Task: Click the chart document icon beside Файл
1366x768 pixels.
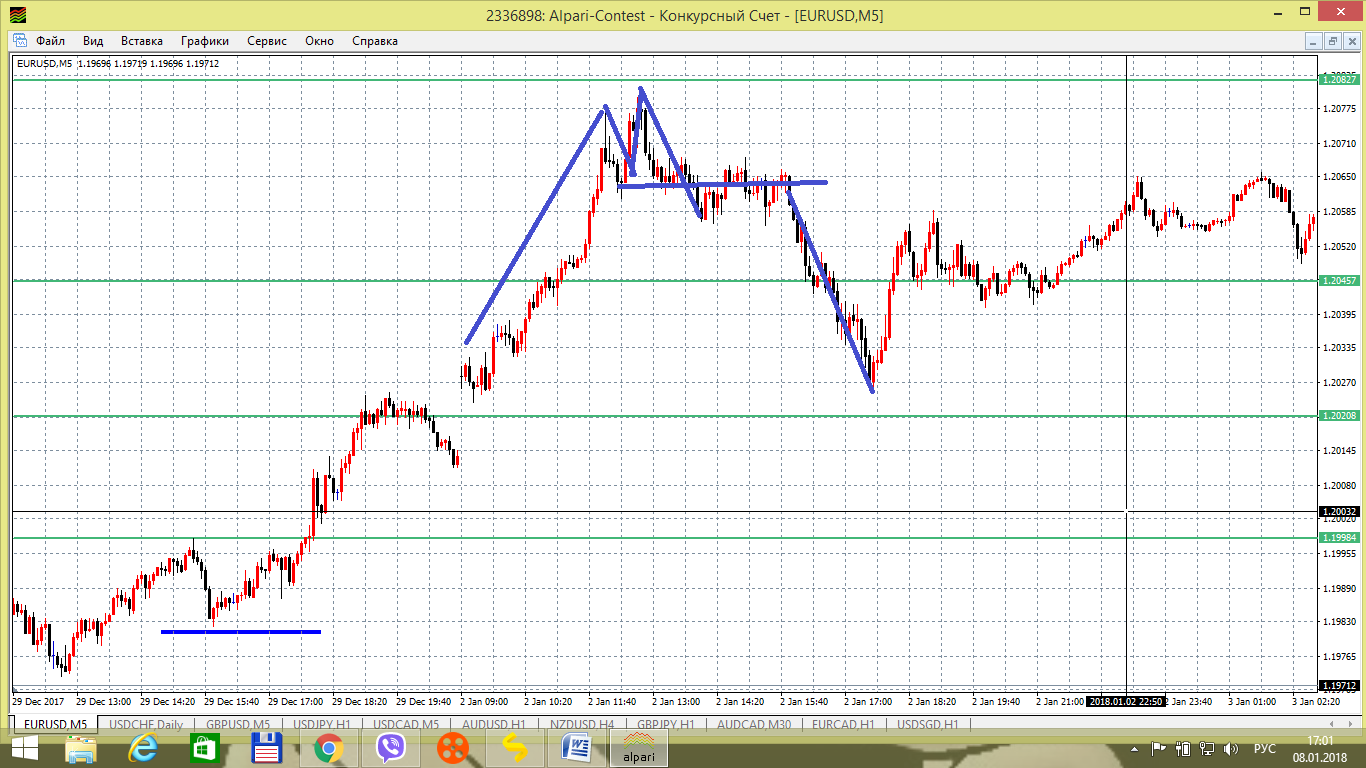Action: [19, 41]
